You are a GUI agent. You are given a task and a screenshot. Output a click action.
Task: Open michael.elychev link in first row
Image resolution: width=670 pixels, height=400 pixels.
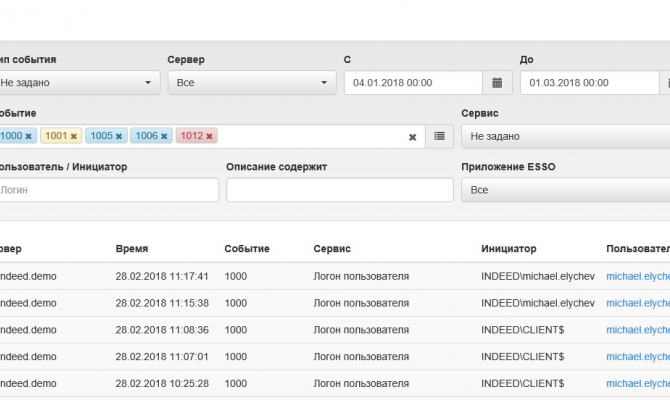click(639, 276)
